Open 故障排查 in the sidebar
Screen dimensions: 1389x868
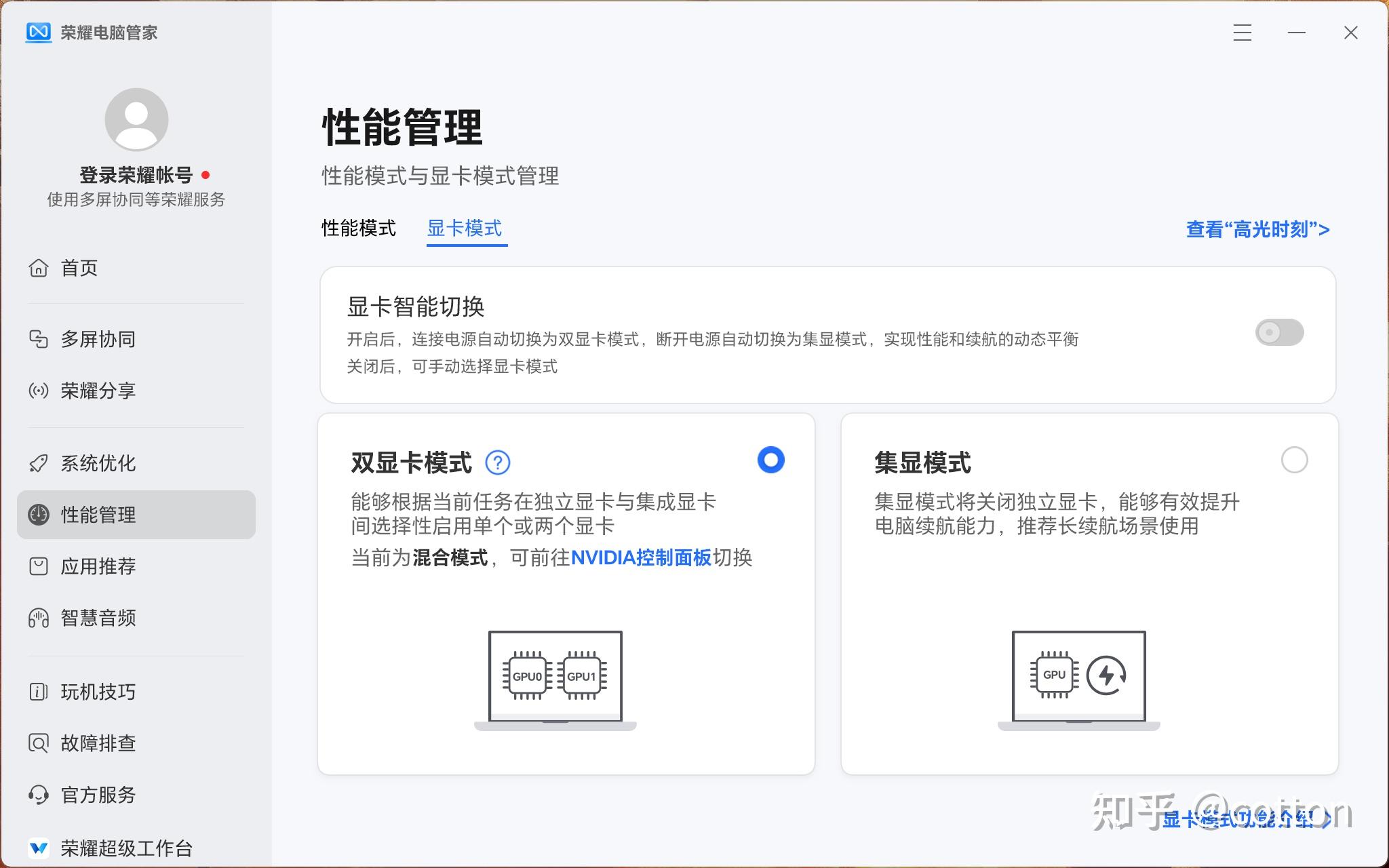(x=136, y=743)
